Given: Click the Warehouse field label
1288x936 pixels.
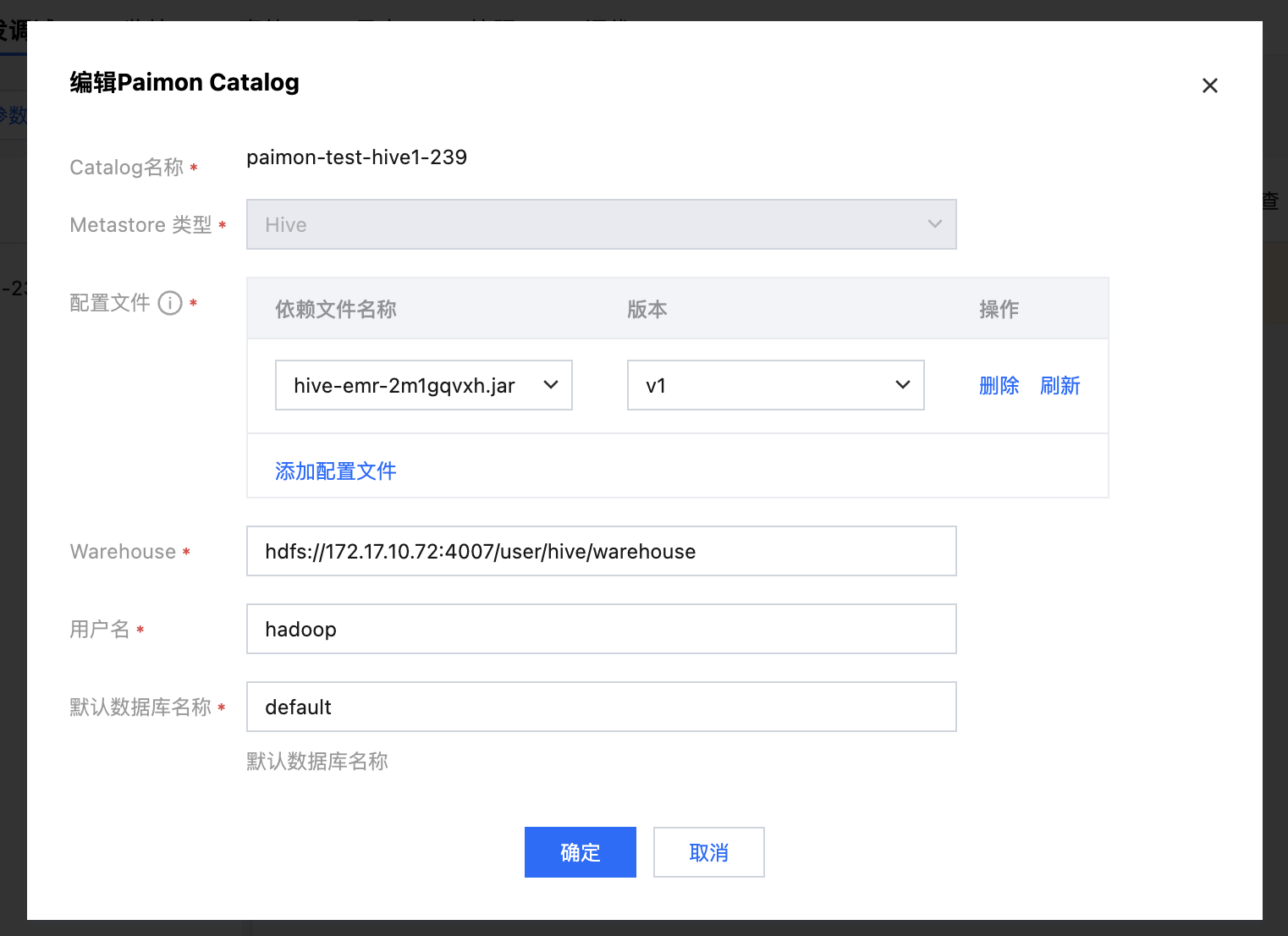Looking at the screenshot, I should point(123,552).
